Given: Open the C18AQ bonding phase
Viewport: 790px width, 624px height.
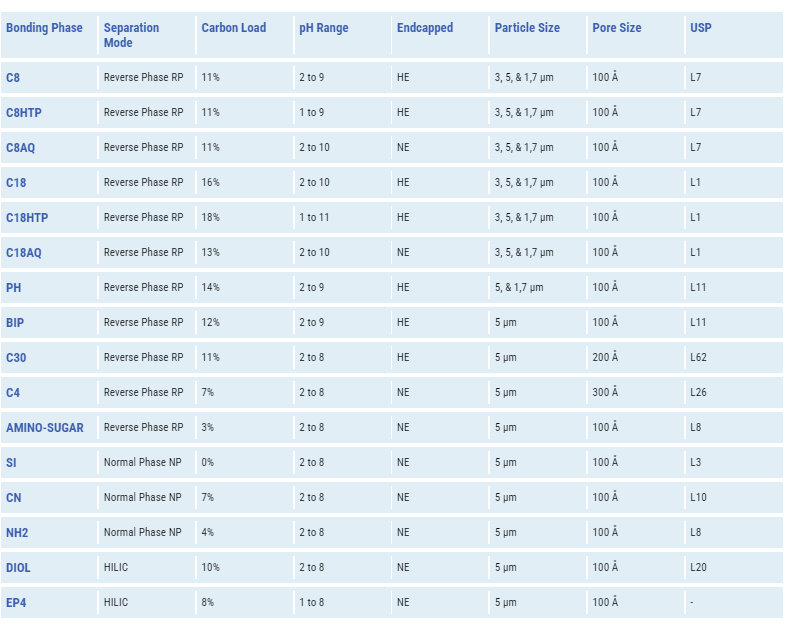Looking at the screenshot, I should [24, 253].
